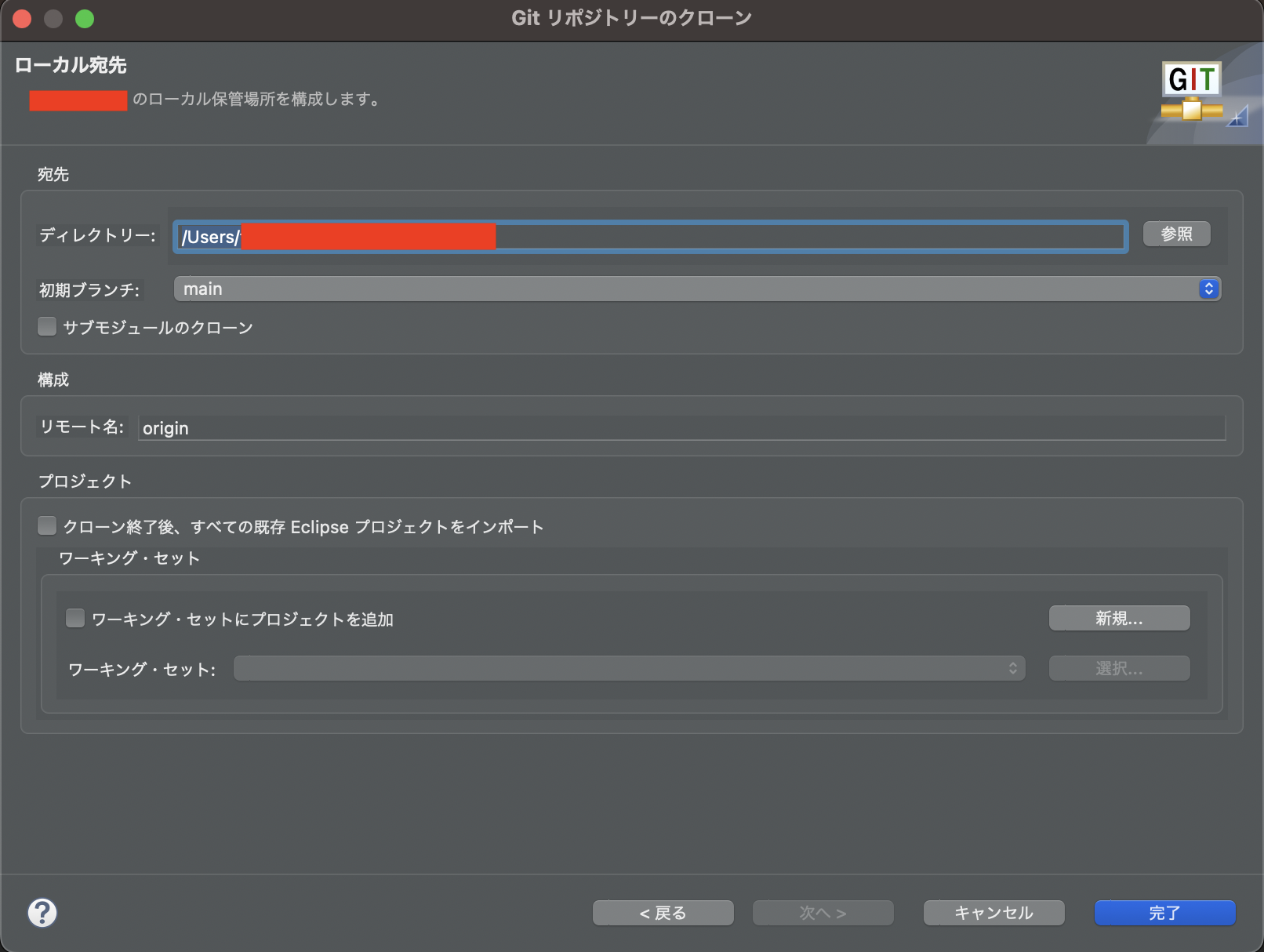Open help via the question mark icon

coord(42,913)
